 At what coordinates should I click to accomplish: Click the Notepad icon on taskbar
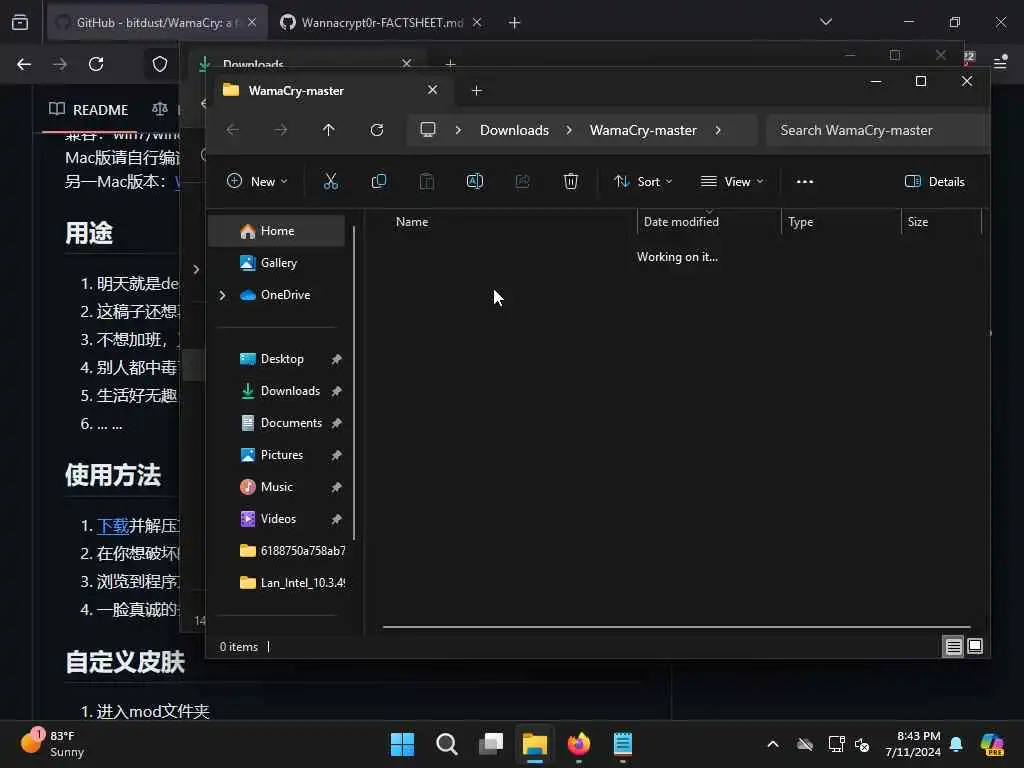[623, 744]
